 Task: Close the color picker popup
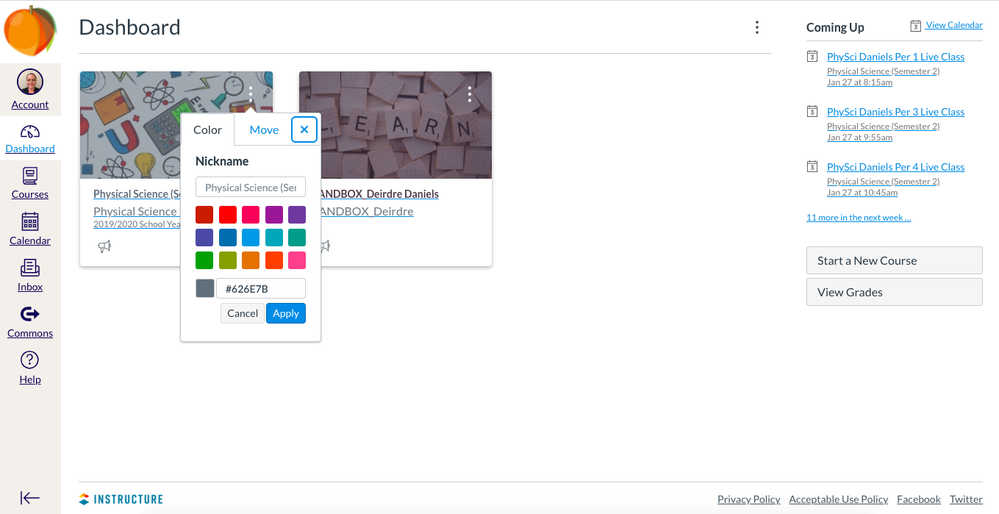click(x=304, y=130)
